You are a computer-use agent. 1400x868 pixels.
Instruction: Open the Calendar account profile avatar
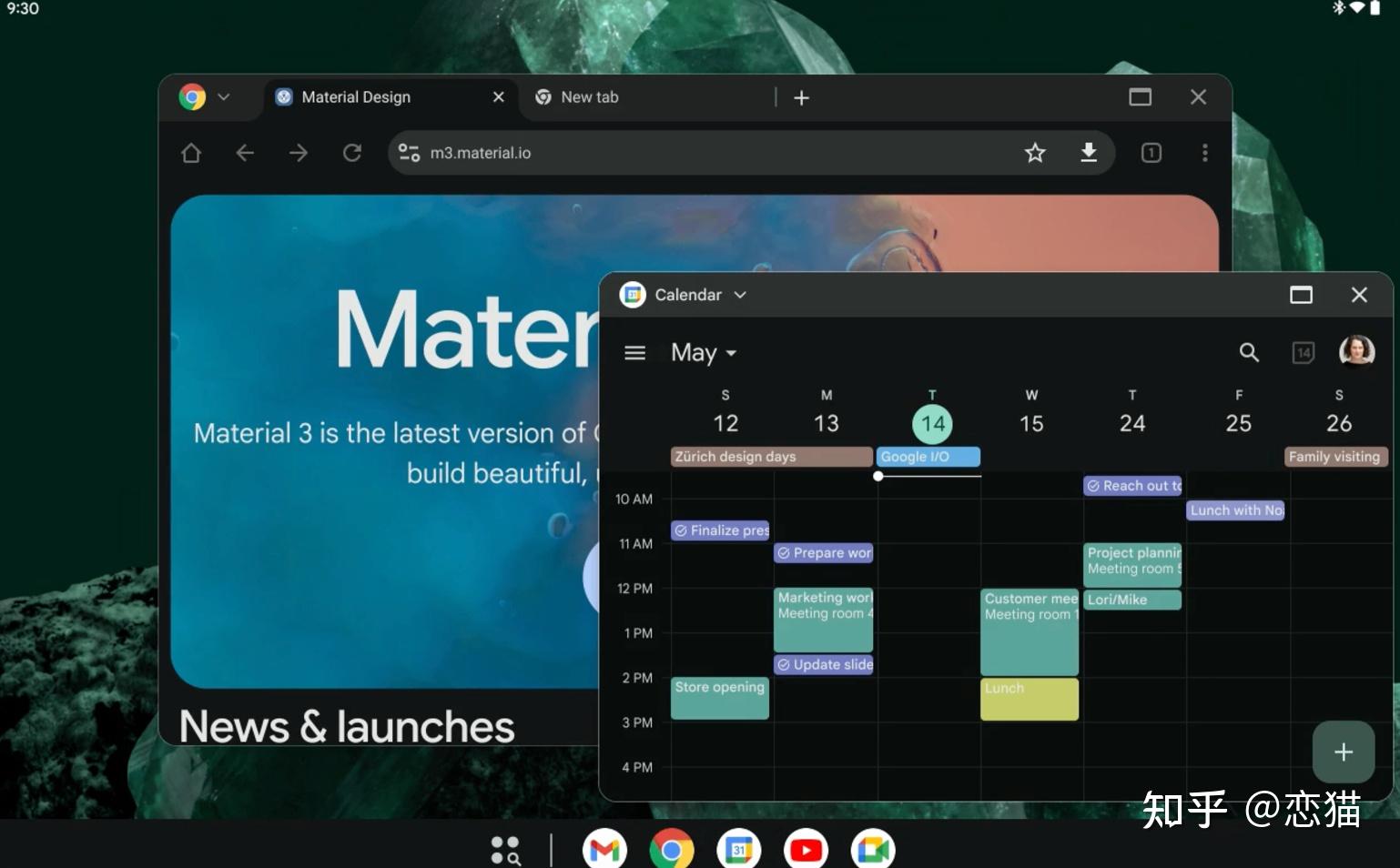point(1356,351)
